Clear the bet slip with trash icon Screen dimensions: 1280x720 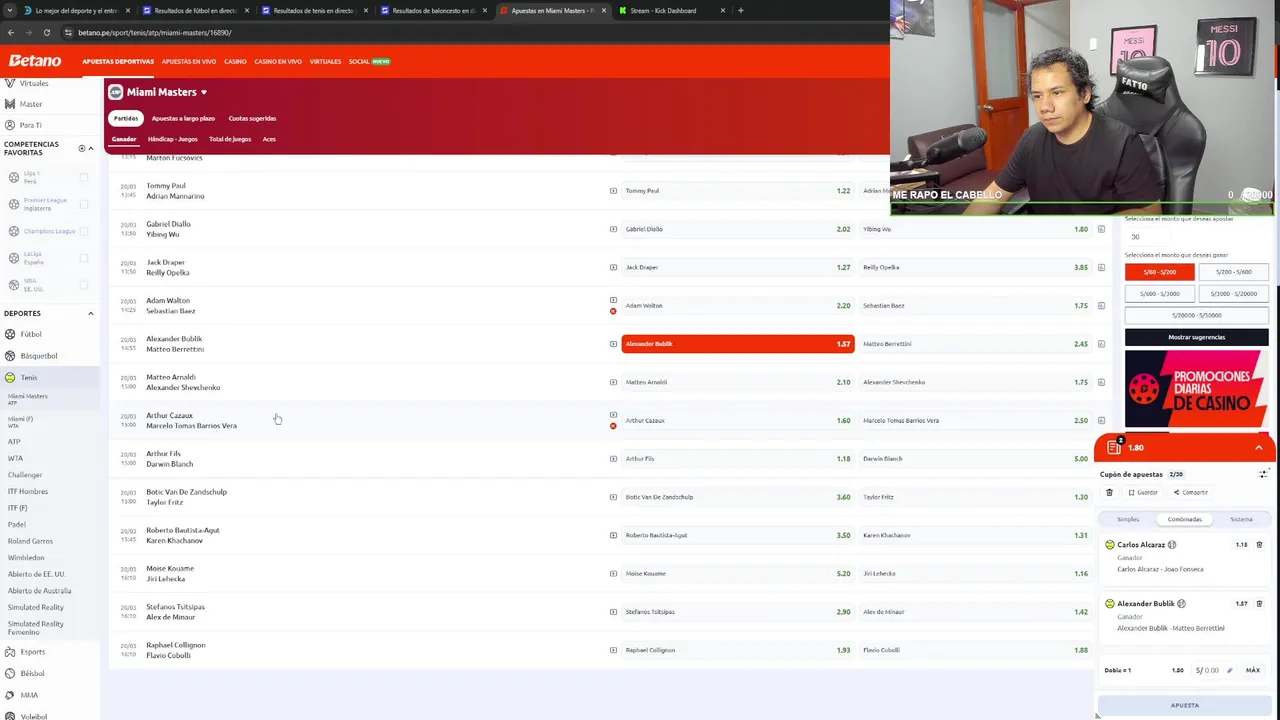coord(1109,492)
